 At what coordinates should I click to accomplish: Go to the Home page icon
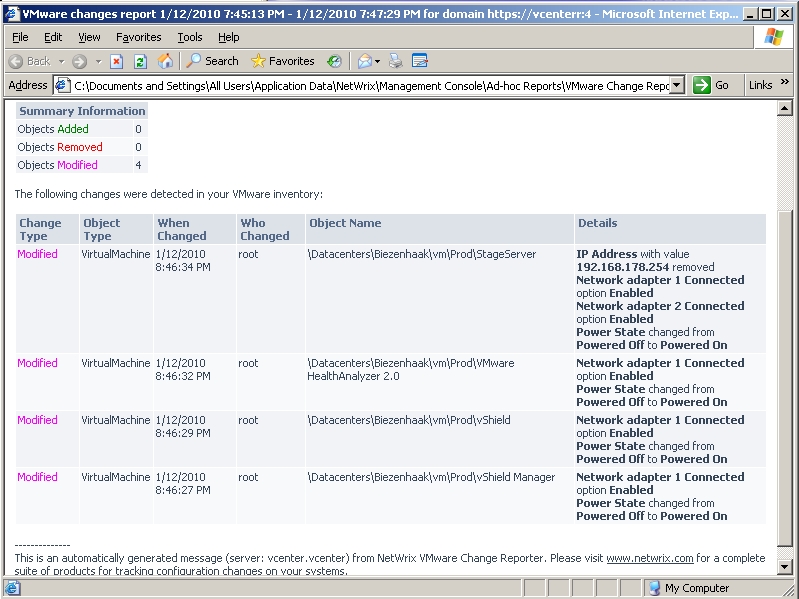coord(165,61)
